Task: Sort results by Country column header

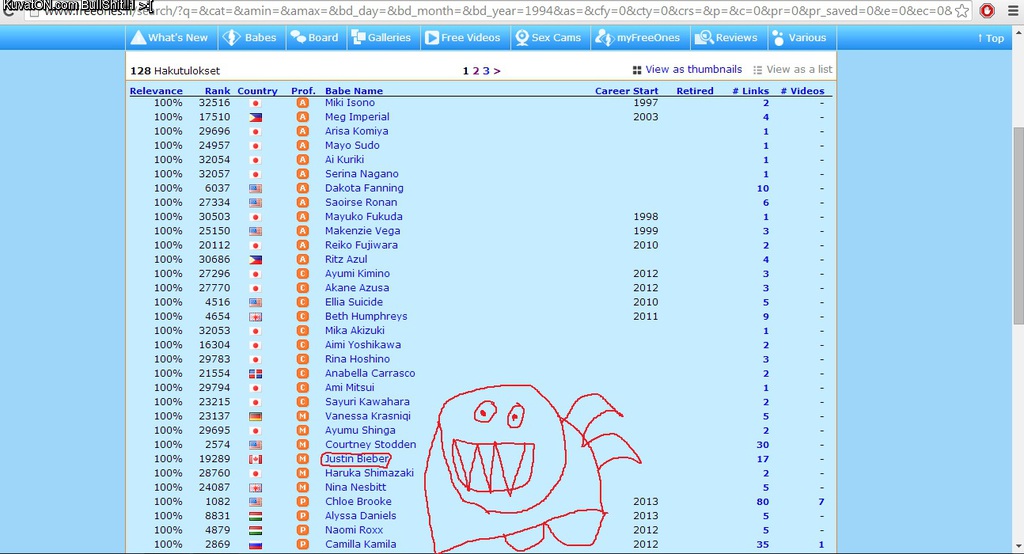Action: point(257,91)
